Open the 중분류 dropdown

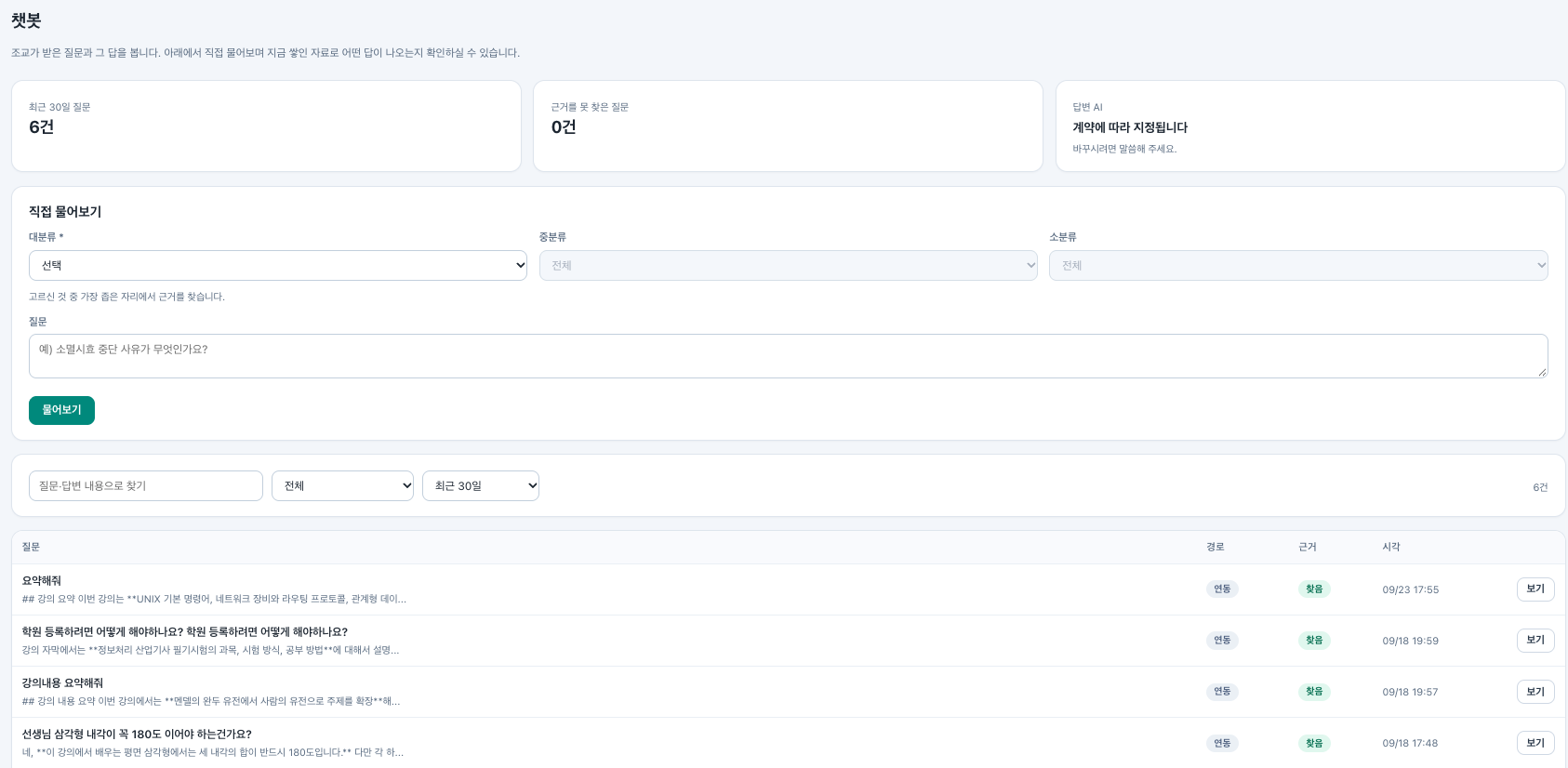pos(789,265)
